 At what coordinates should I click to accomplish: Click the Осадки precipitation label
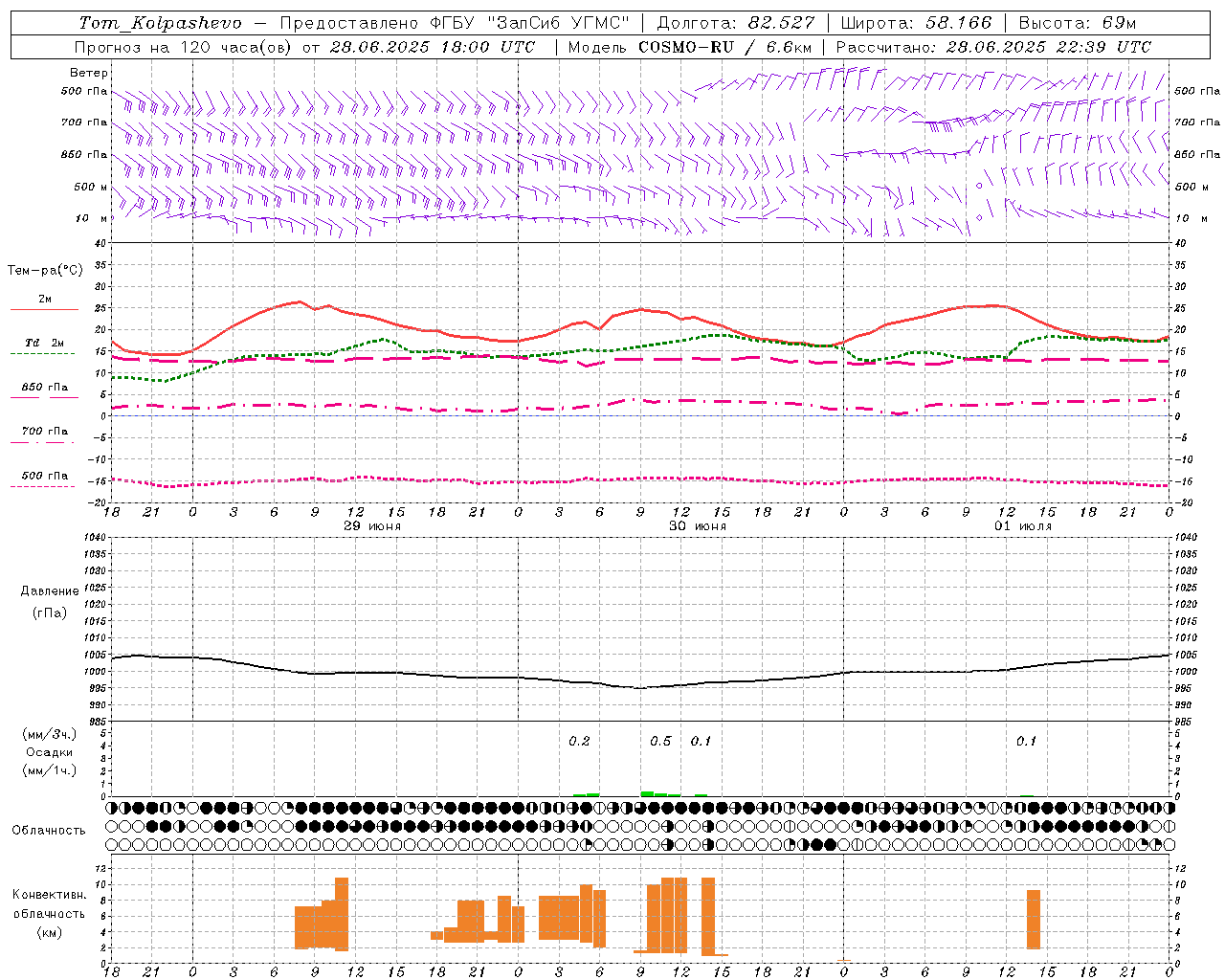point(50,752)
